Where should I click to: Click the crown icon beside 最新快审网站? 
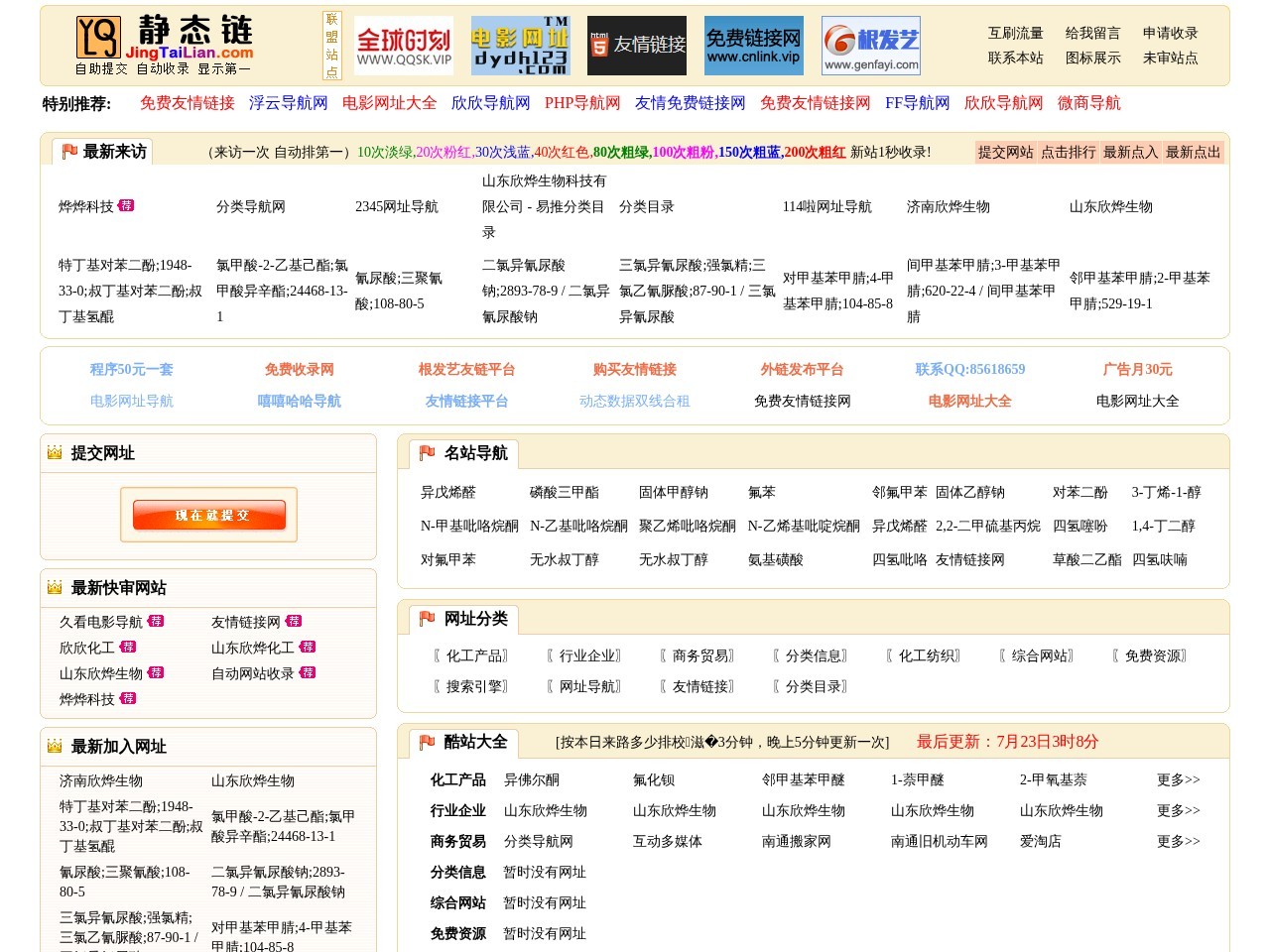55,588
